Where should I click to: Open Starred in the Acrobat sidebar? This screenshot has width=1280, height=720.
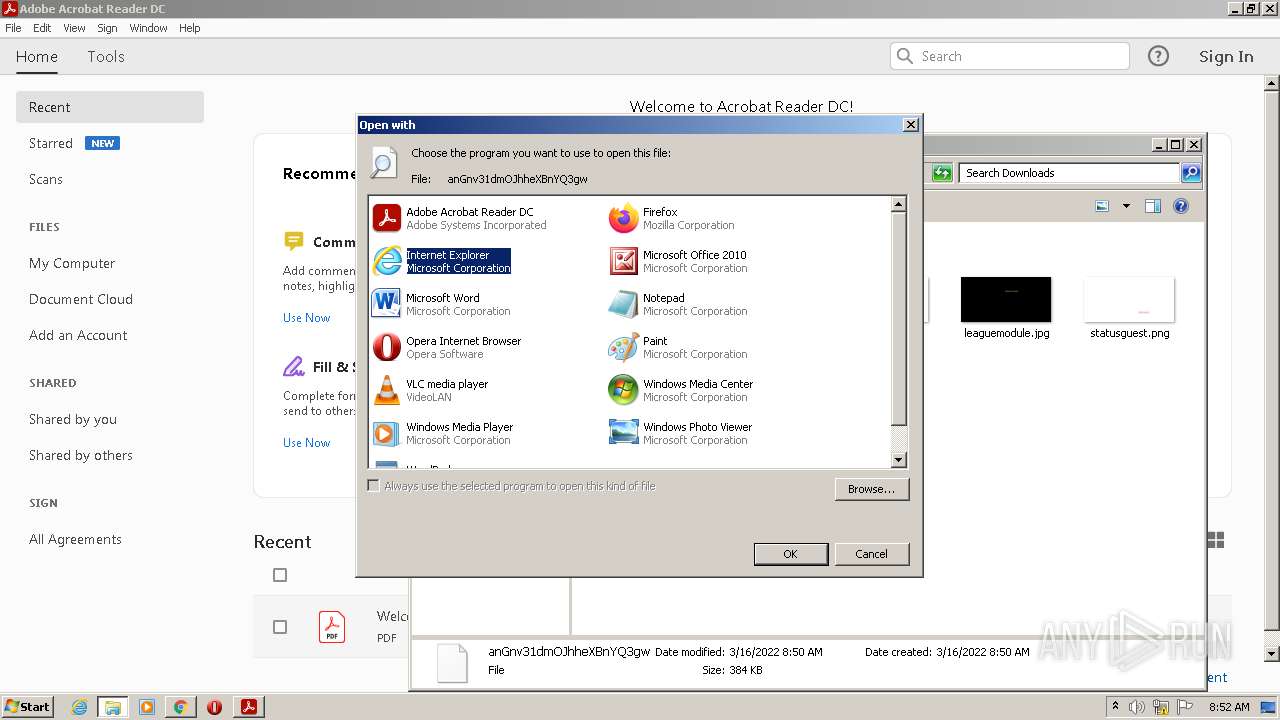51,143
